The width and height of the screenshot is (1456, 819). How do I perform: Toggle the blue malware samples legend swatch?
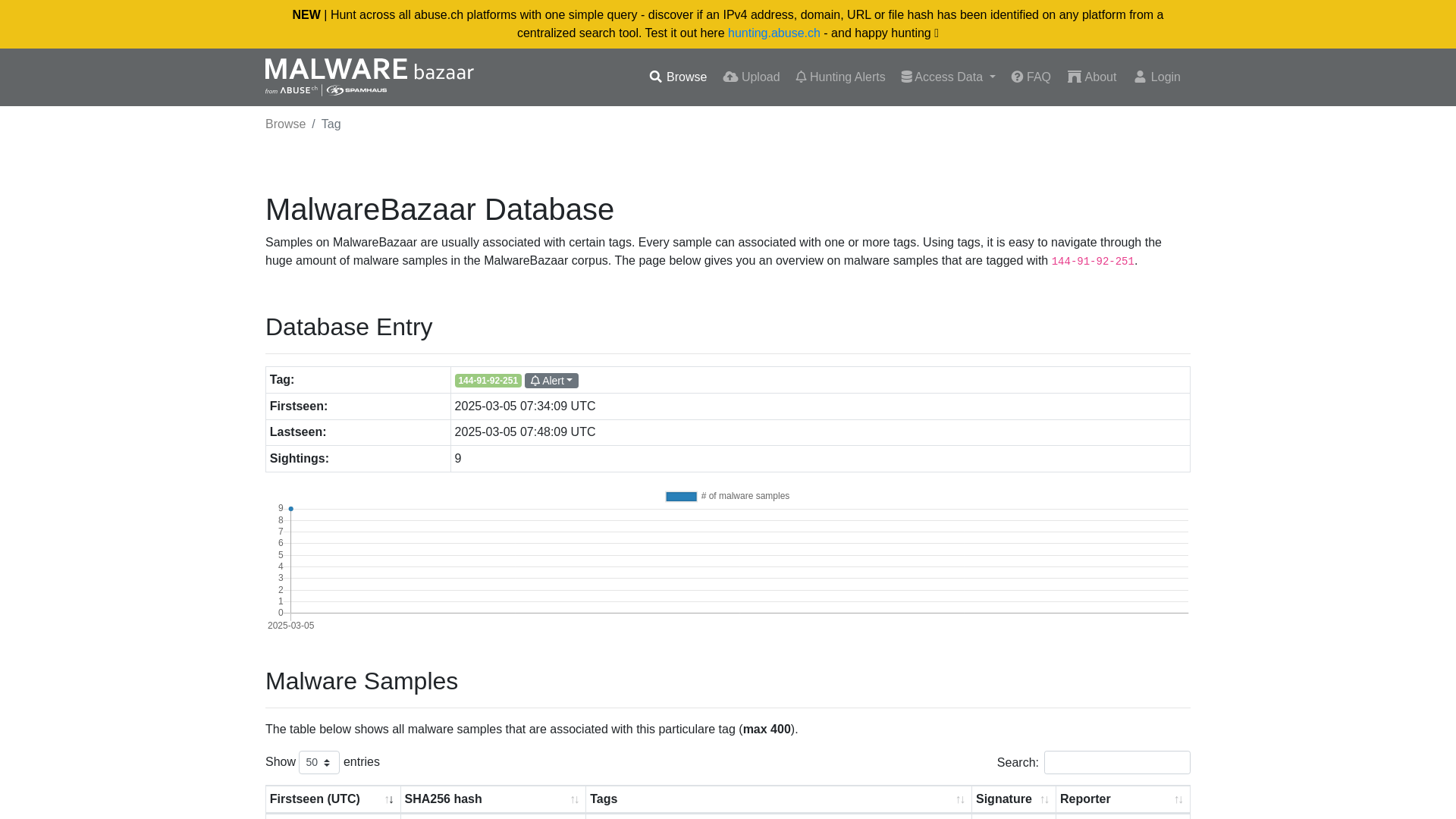[x=681, y=497]
